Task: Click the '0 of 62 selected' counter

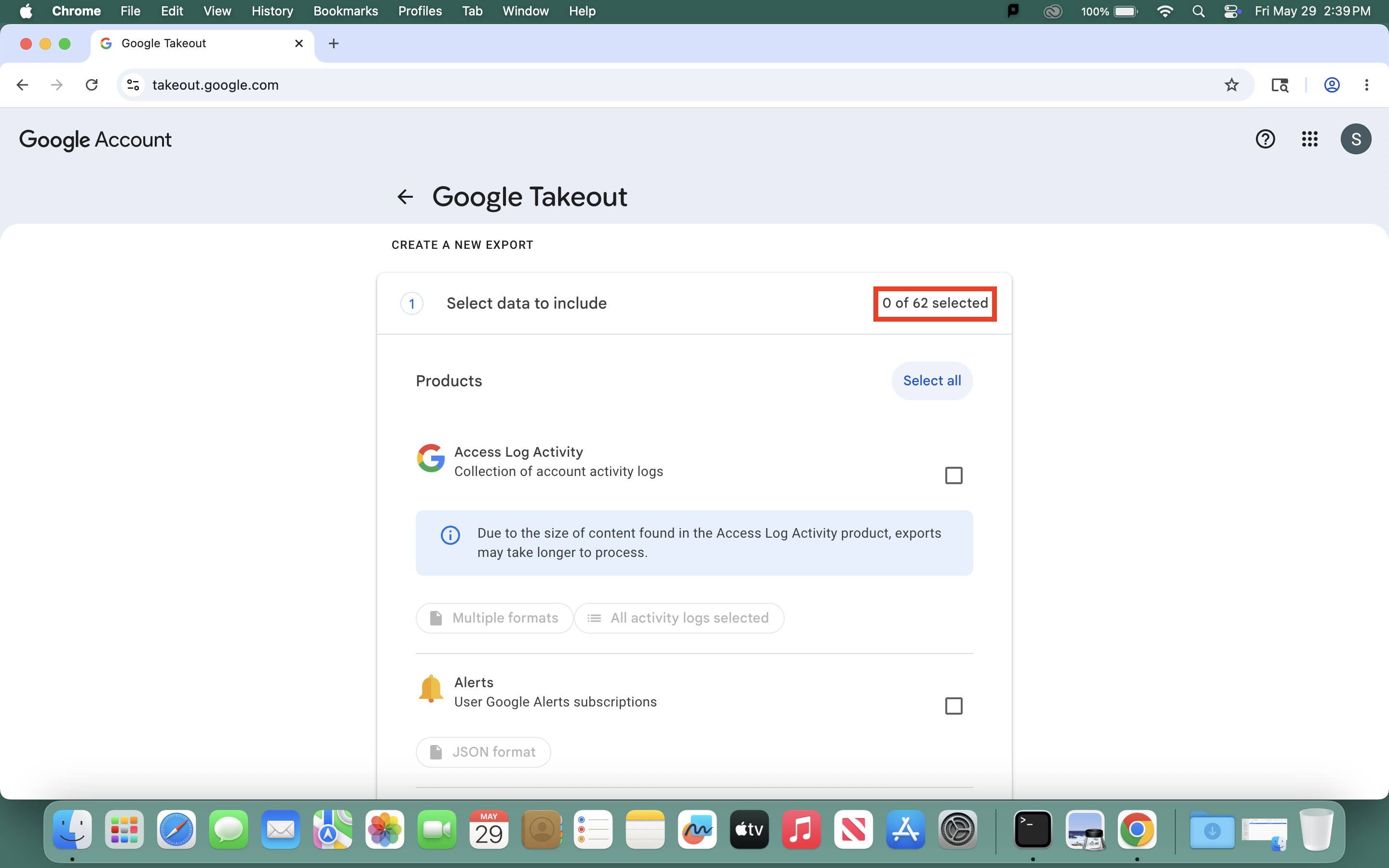Action: (x=935, y=303)
